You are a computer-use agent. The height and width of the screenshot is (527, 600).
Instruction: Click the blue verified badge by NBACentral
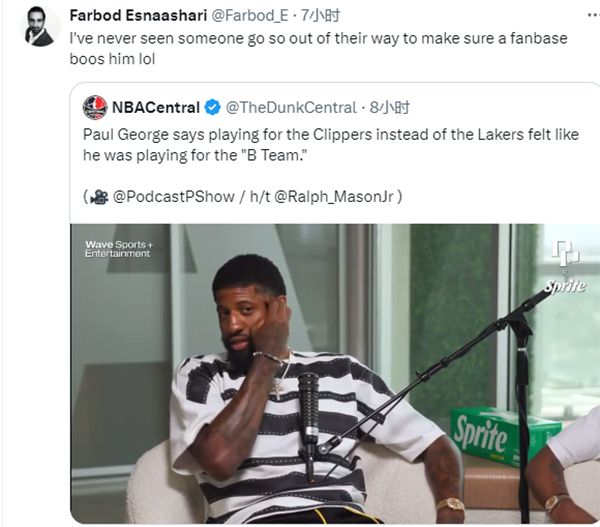click(x=213, y=107)
